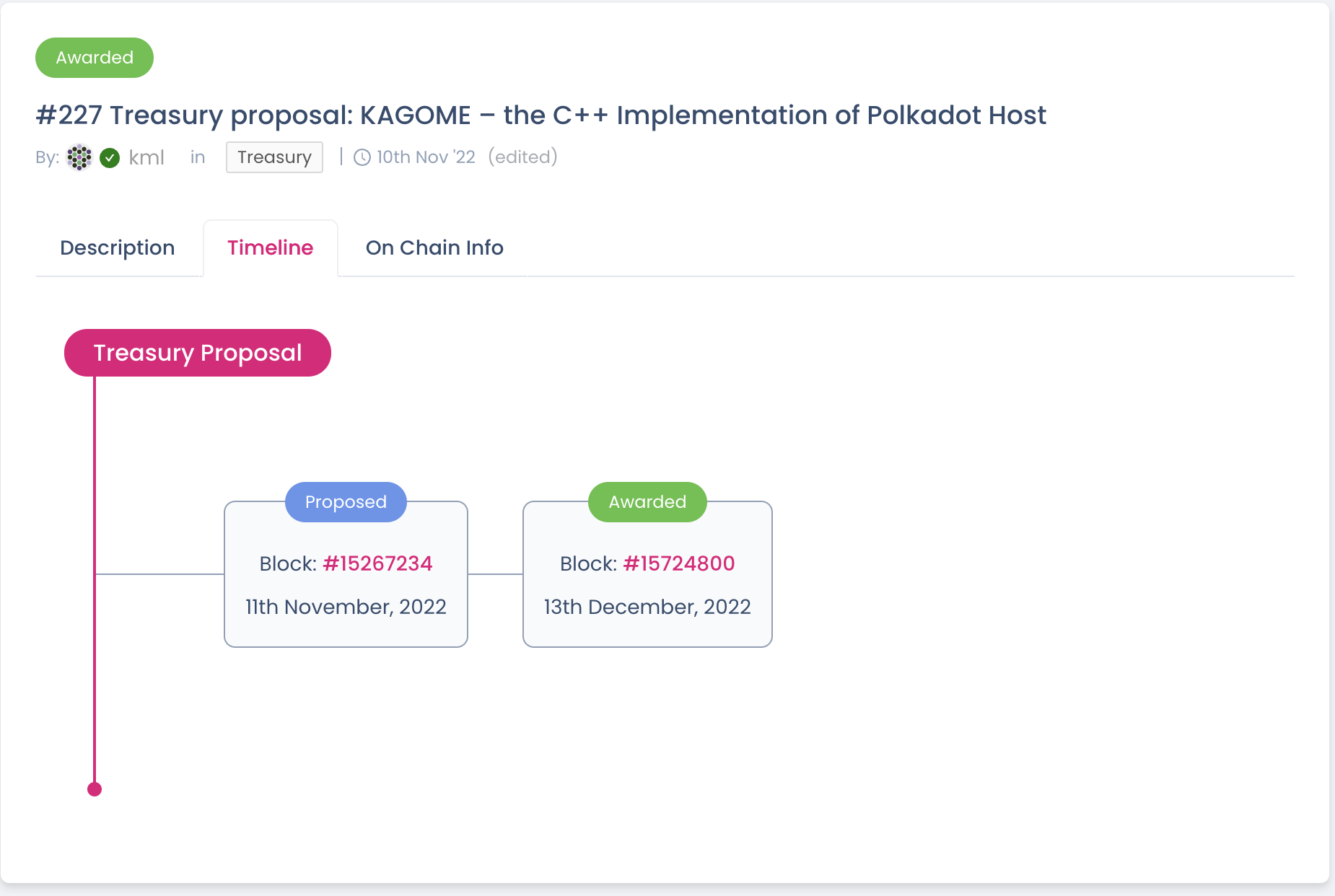Click the (edited) label

[x=523, y=157]
